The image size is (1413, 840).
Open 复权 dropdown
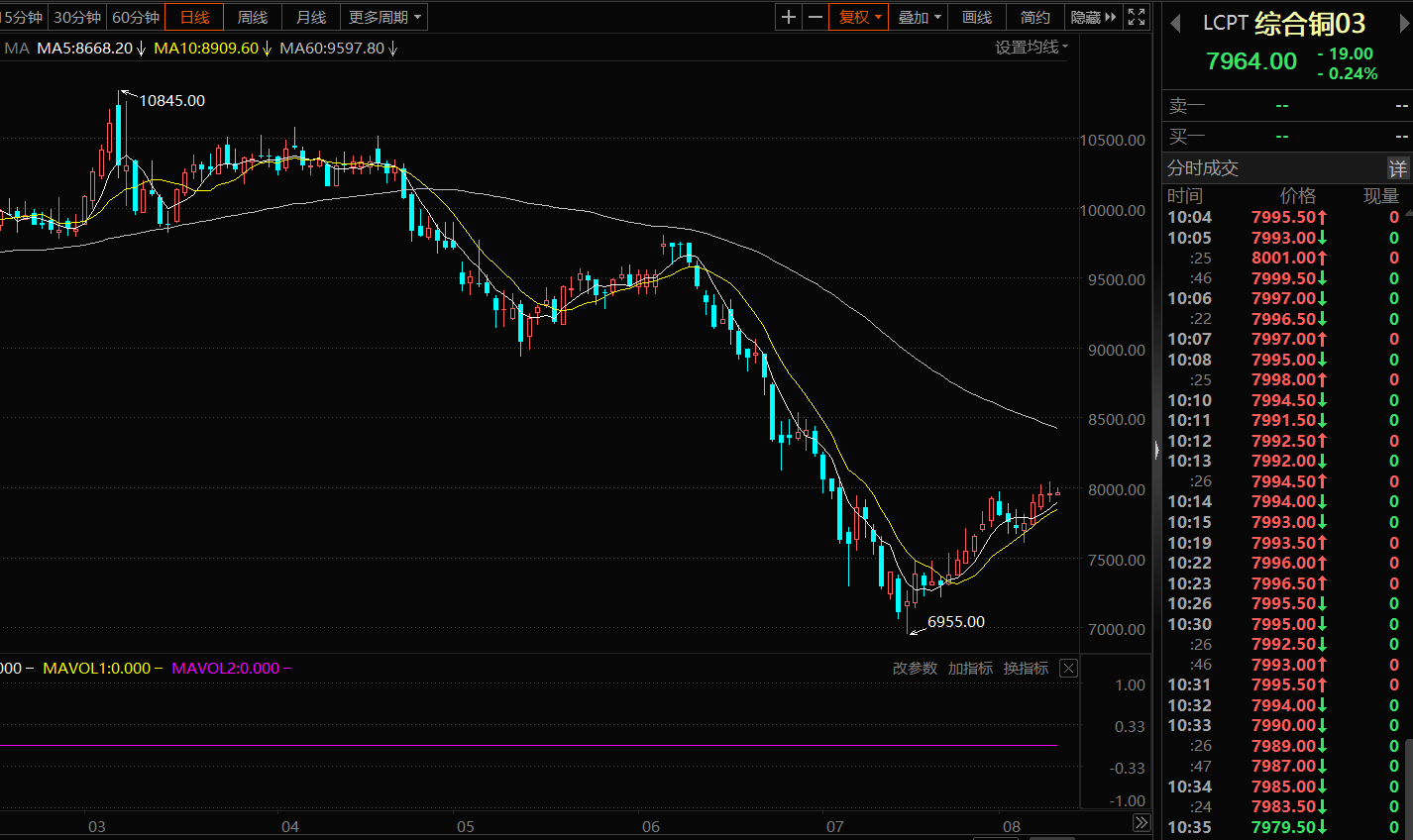pyautogui.click(x=858, y=17)
